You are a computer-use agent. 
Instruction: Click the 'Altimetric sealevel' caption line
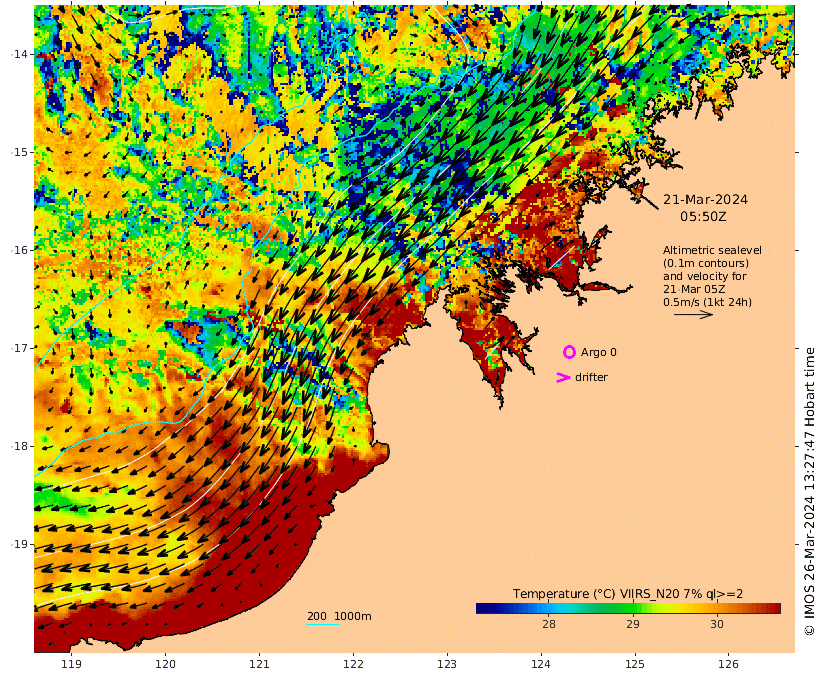(712, 250)
